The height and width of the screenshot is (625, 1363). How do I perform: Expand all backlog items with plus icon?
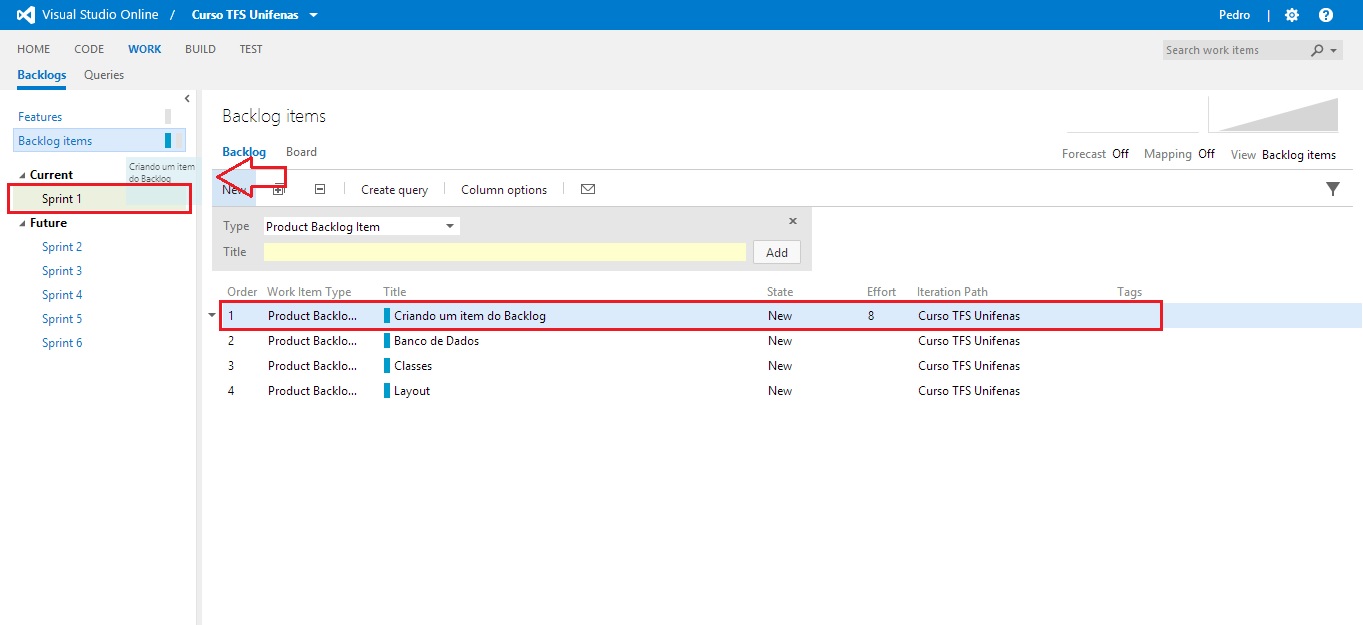click(279, 189)
